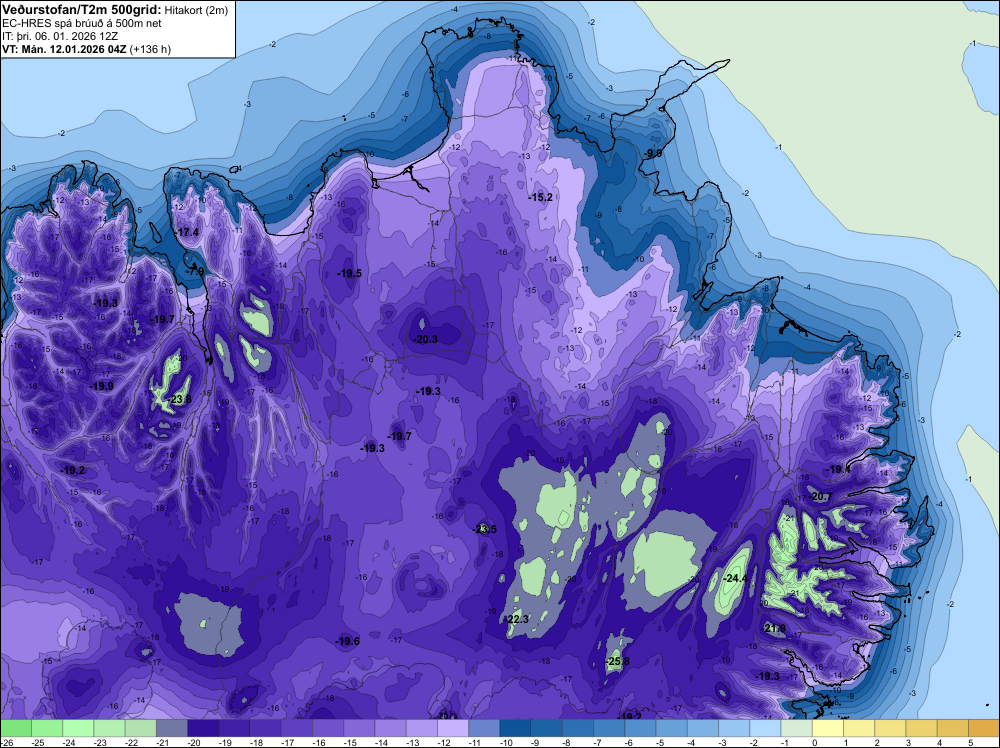Click the 4 legend scale label
The width and height of the screenshot is (1000, 748).
tap(940, 742)
